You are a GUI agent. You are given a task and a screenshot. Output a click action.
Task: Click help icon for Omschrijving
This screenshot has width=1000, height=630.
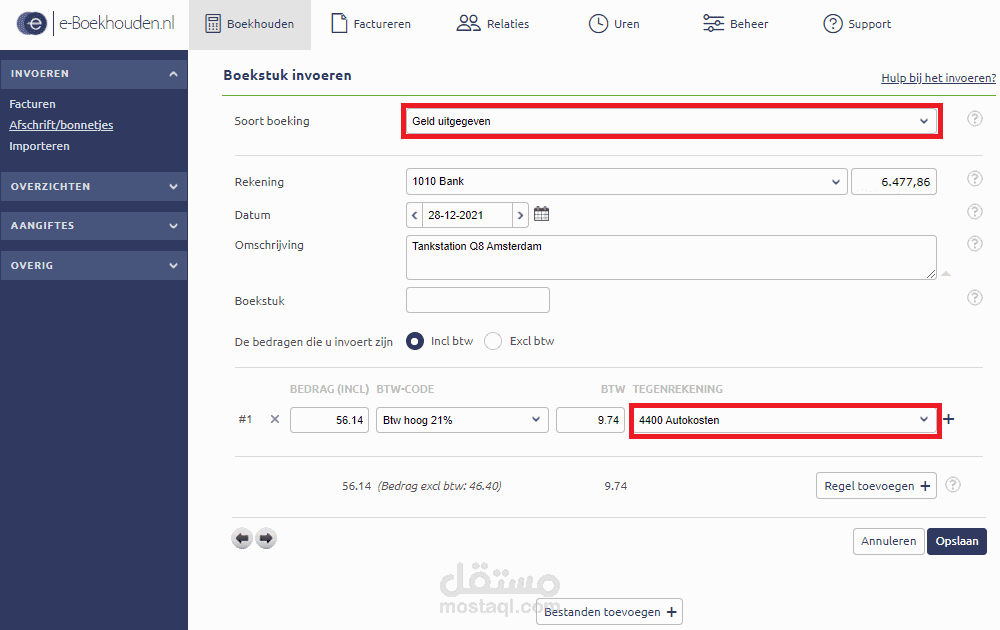[x=974, y=244]
